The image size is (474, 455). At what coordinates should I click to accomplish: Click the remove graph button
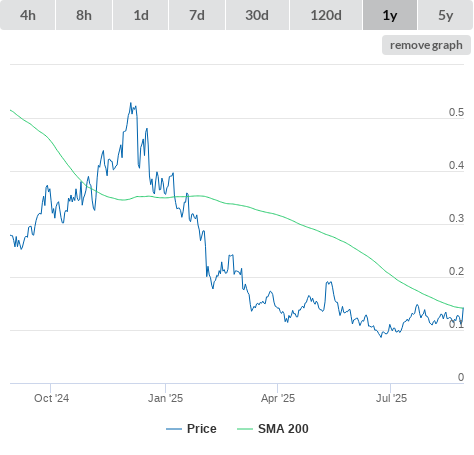point(426,45)
